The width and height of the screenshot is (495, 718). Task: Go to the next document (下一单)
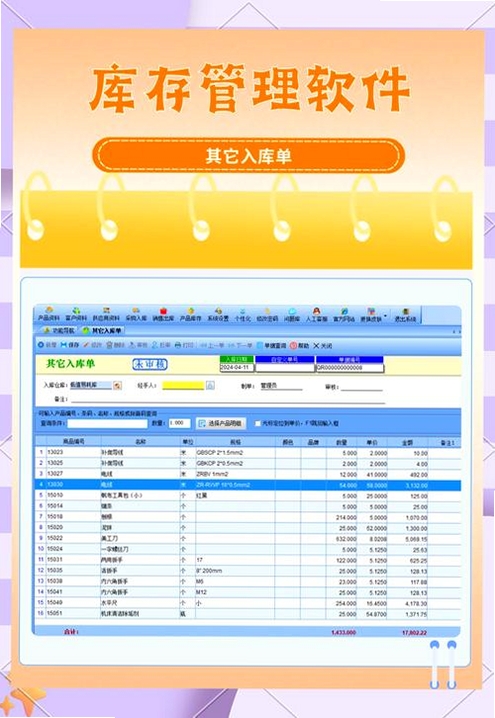240,345
